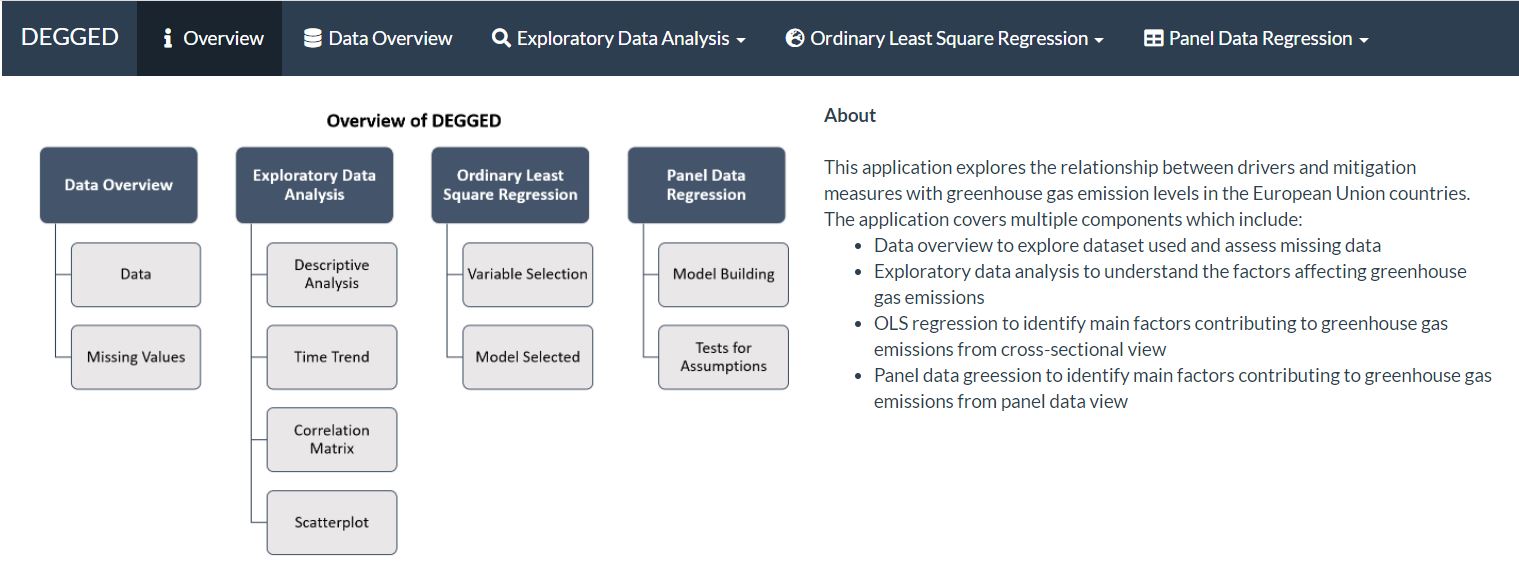Click the Scatterplot diagram box
The image size is (1519, 569).
tap(332, 522)
